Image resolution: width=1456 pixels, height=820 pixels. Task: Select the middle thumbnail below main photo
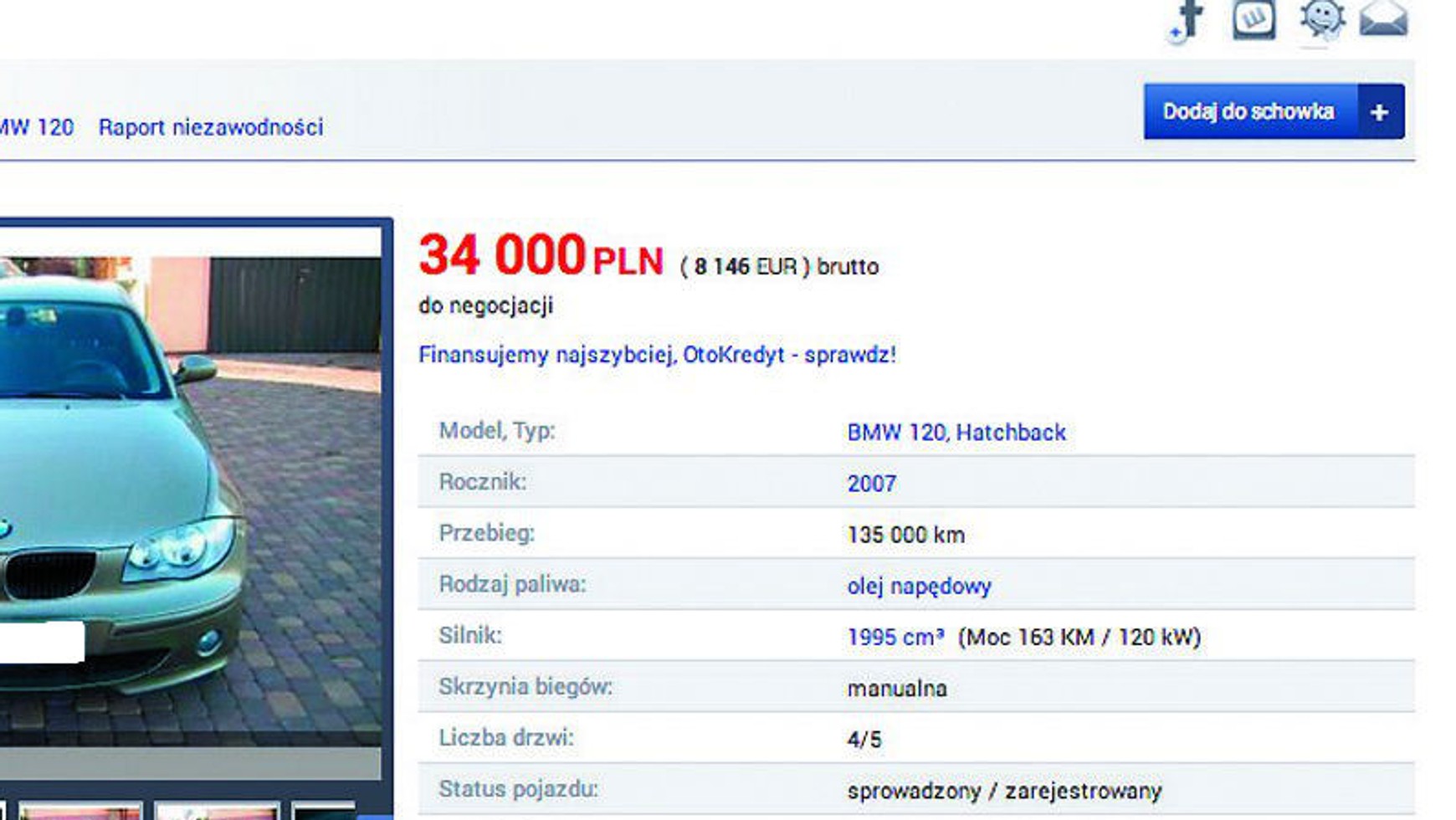[217, 812]
